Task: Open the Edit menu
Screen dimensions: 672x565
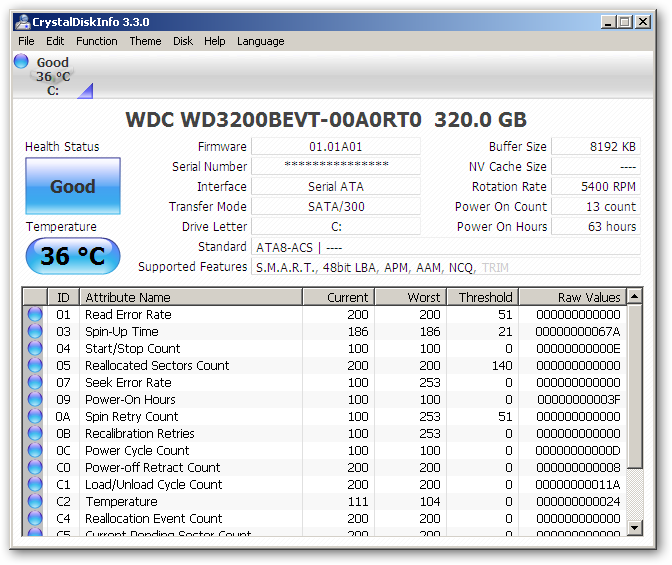Action: [x=55, y=41]
